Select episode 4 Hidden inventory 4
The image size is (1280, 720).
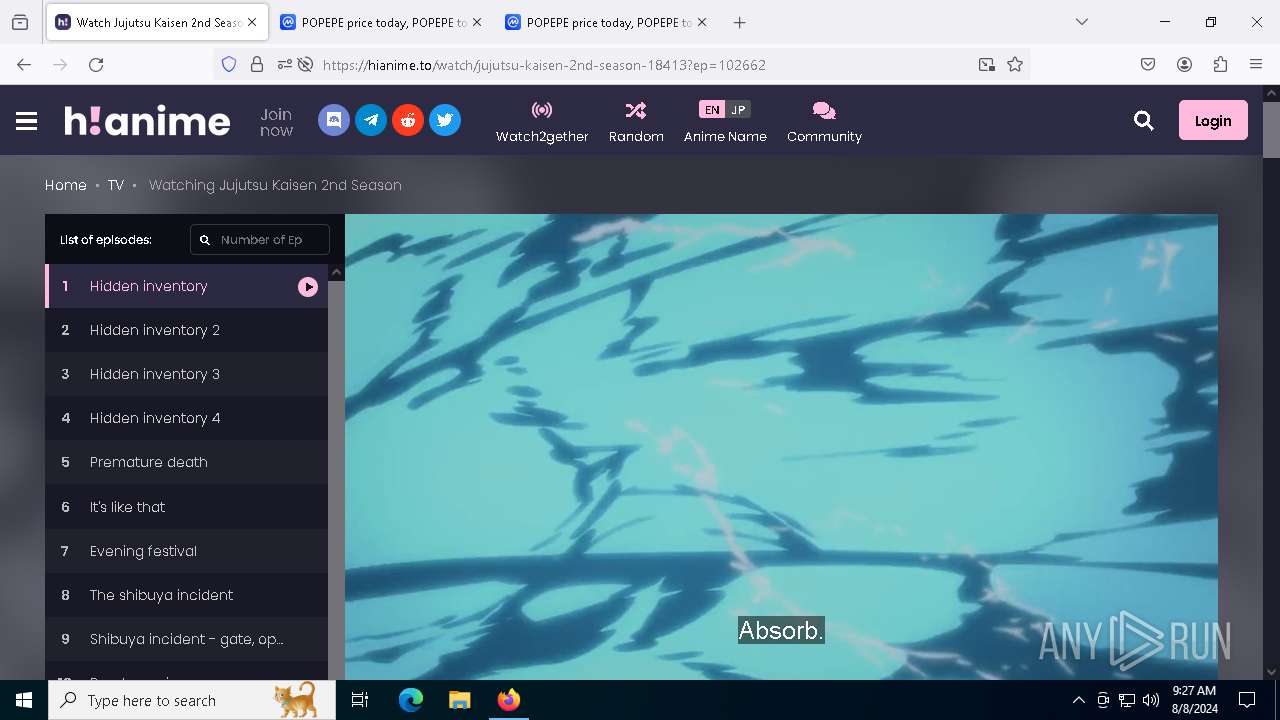click(186, 418)
